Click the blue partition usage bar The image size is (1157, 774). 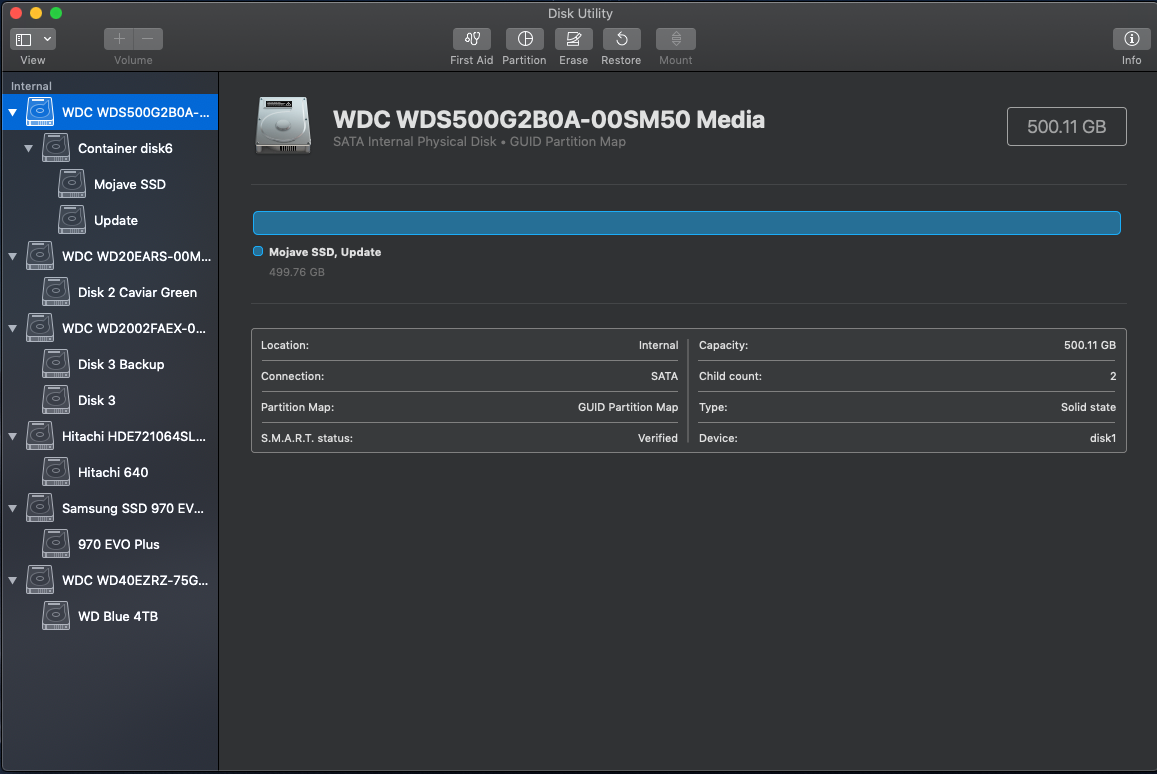click(686, 223)
